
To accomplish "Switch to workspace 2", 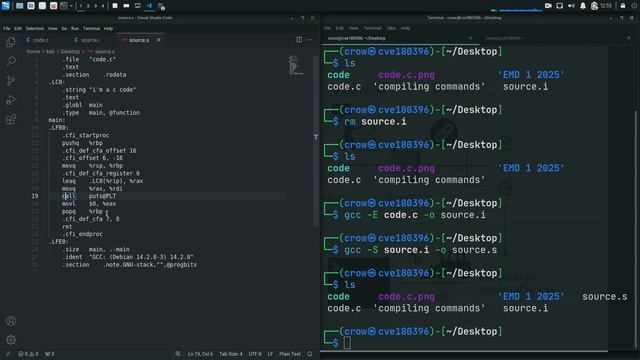I will point(88,6).
